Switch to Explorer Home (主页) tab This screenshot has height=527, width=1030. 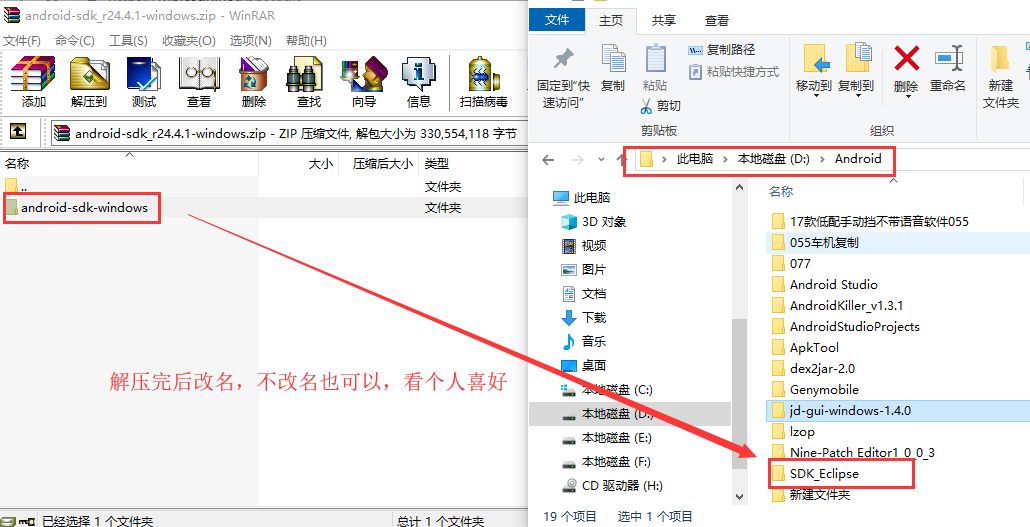pos(611,20)
